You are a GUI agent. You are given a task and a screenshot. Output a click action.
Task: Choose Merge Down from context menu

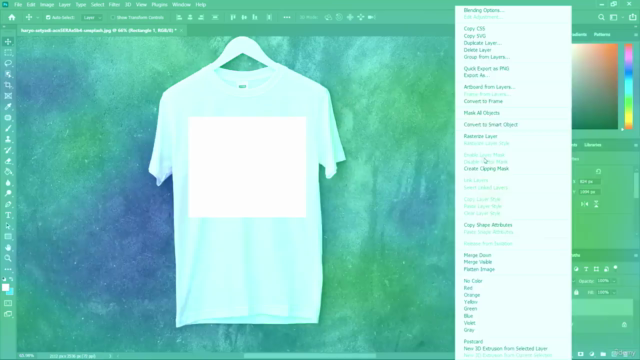(477, 255)
